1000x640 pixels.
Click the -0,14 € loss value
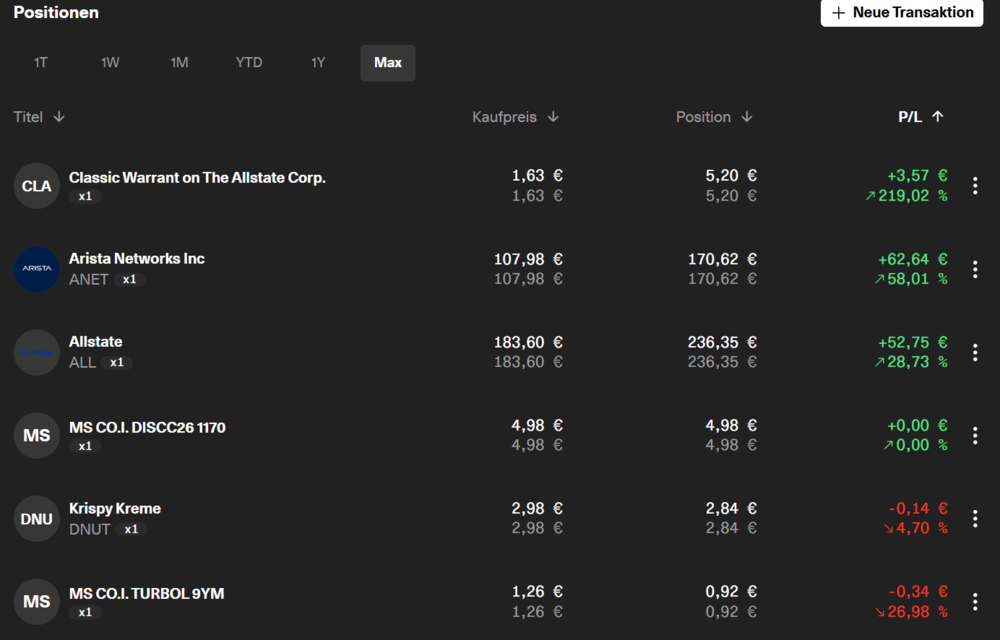[x=918, y=508]
